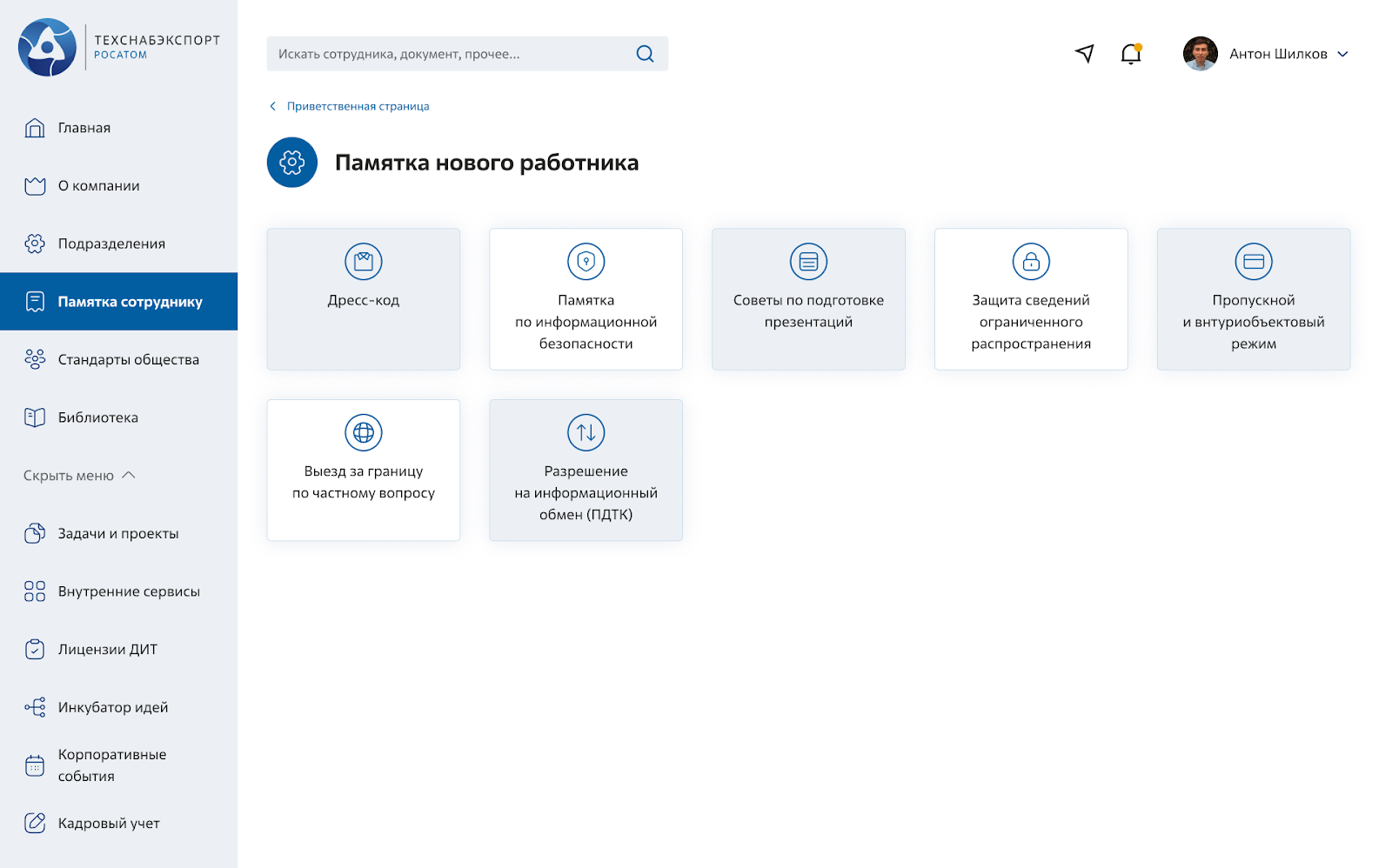1392x868 pixels.
Task: Open Пропускной и внутриобъектовый режим card
Action: pos(1253,299)
